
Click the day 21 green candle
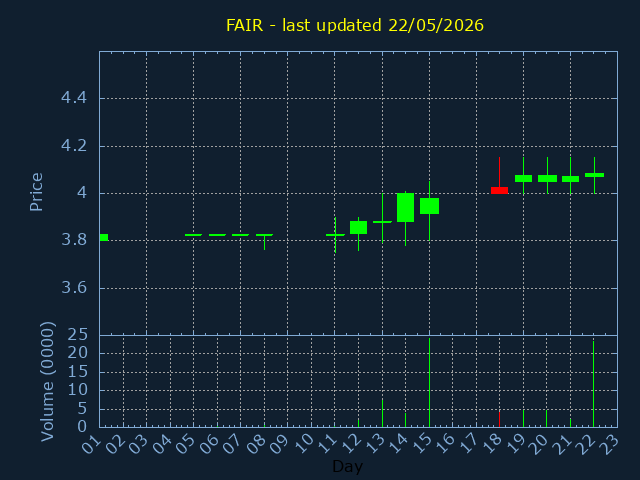[x=570, y=179]
